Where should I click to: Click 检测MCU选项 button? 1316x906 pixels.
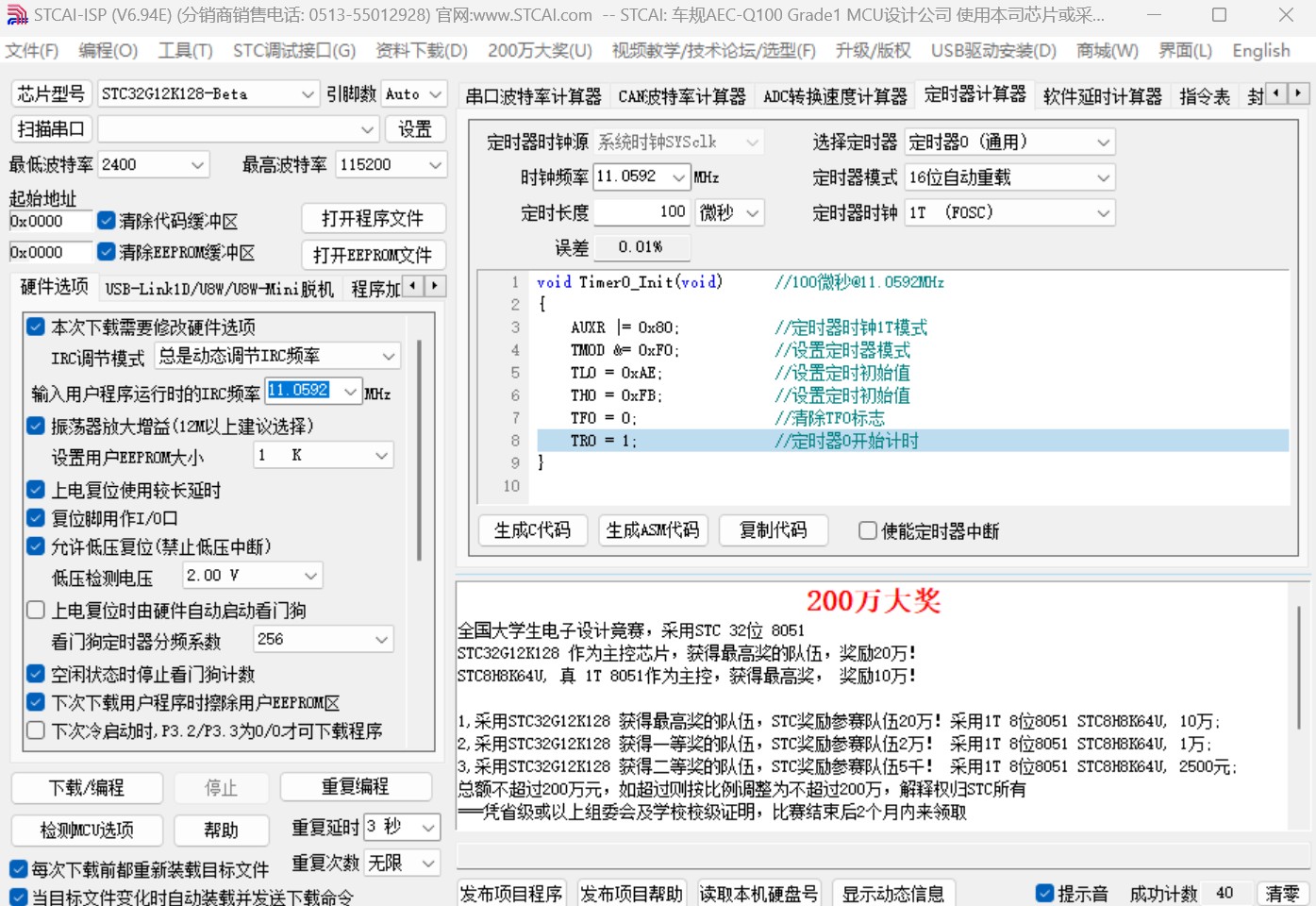87,830
